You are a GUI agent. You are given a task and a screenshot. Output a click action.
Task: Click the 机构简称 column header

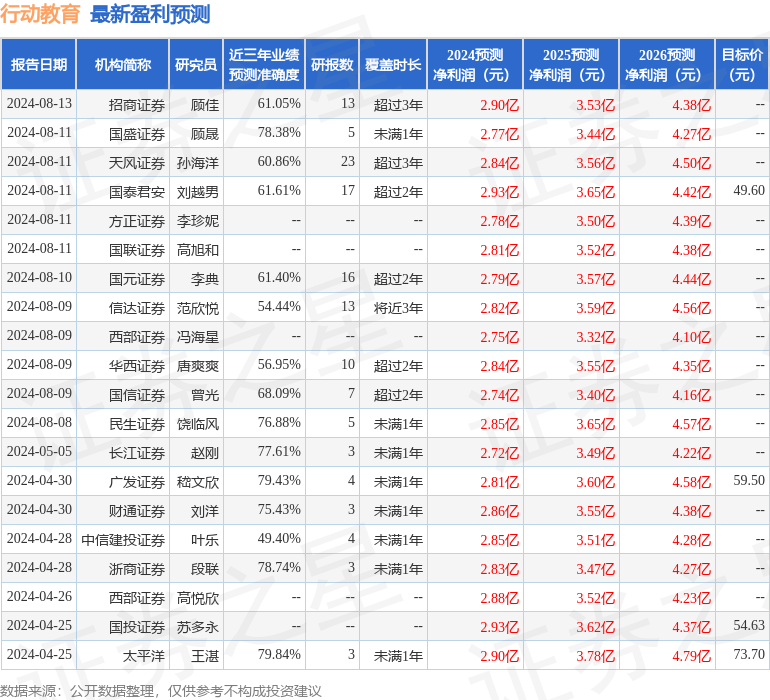click(123, 64)
